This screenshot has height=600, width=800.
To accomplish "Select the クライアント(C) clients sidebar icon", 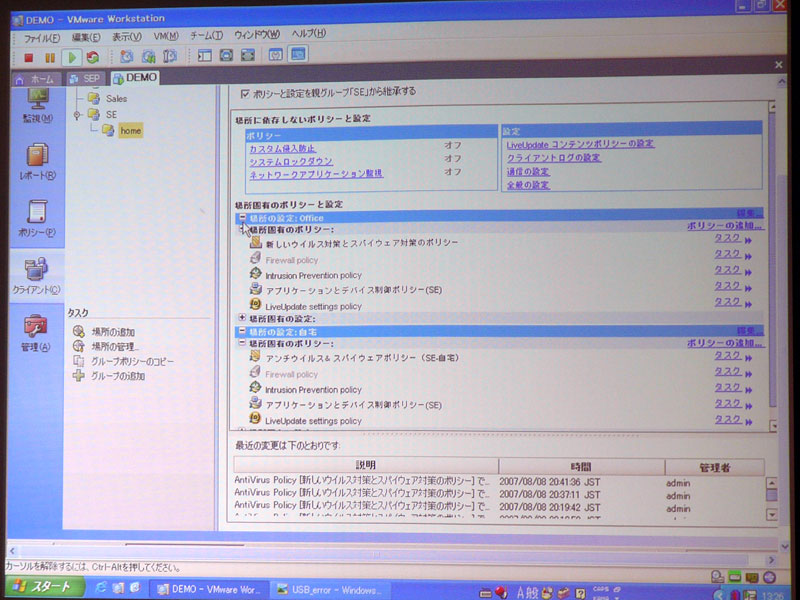I will 36,276.
